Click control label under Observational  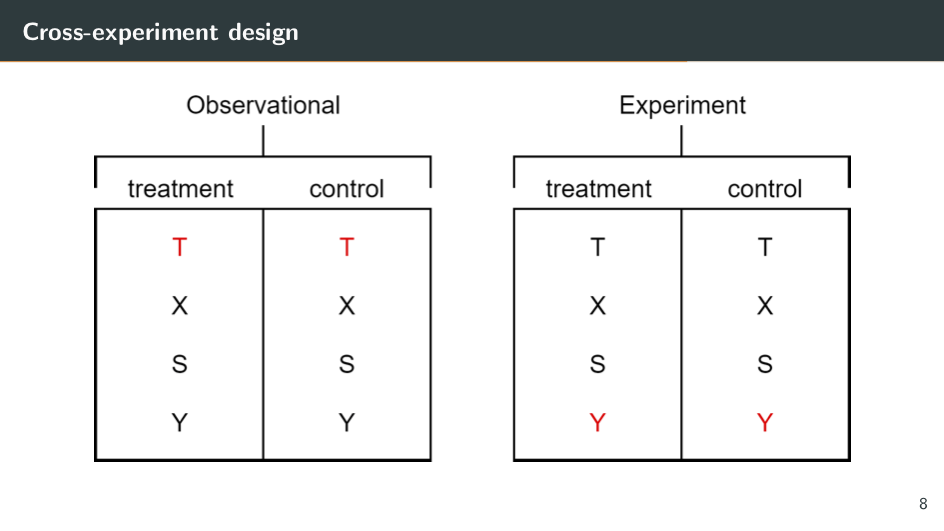click(x=346, y=189)
